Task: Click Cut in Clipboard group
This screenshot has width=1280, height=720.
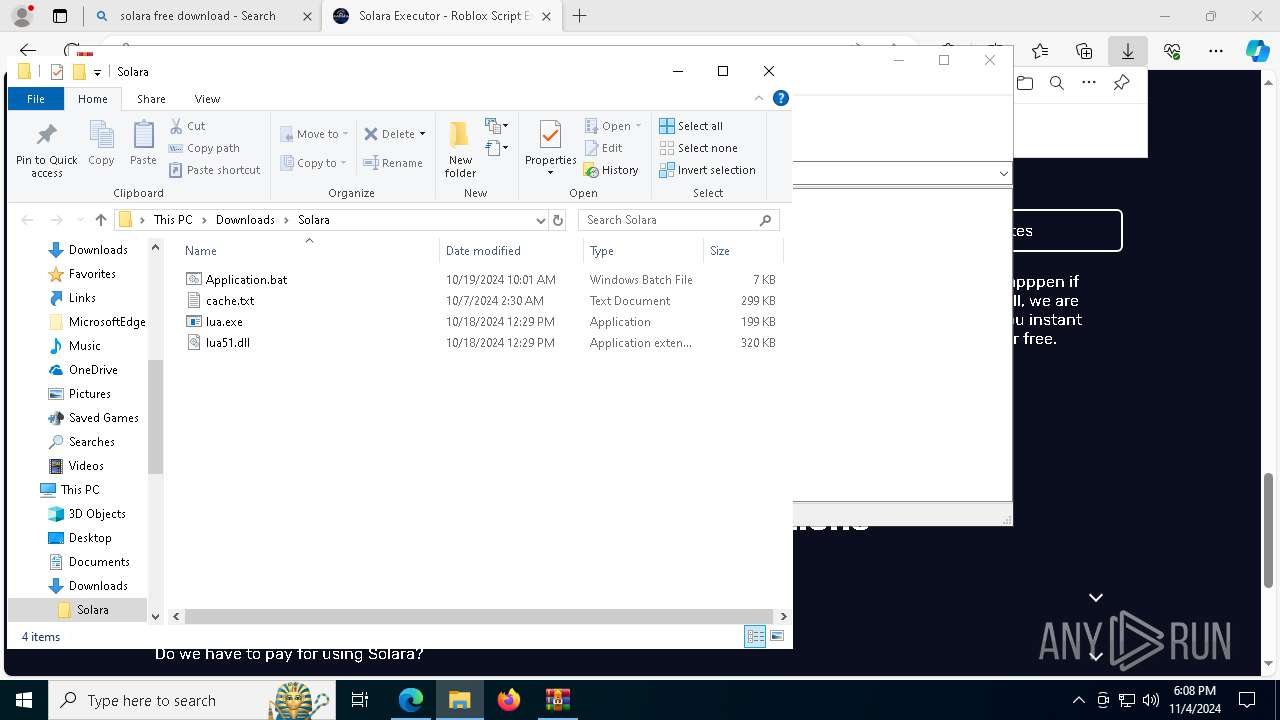Action: [187, 126]
